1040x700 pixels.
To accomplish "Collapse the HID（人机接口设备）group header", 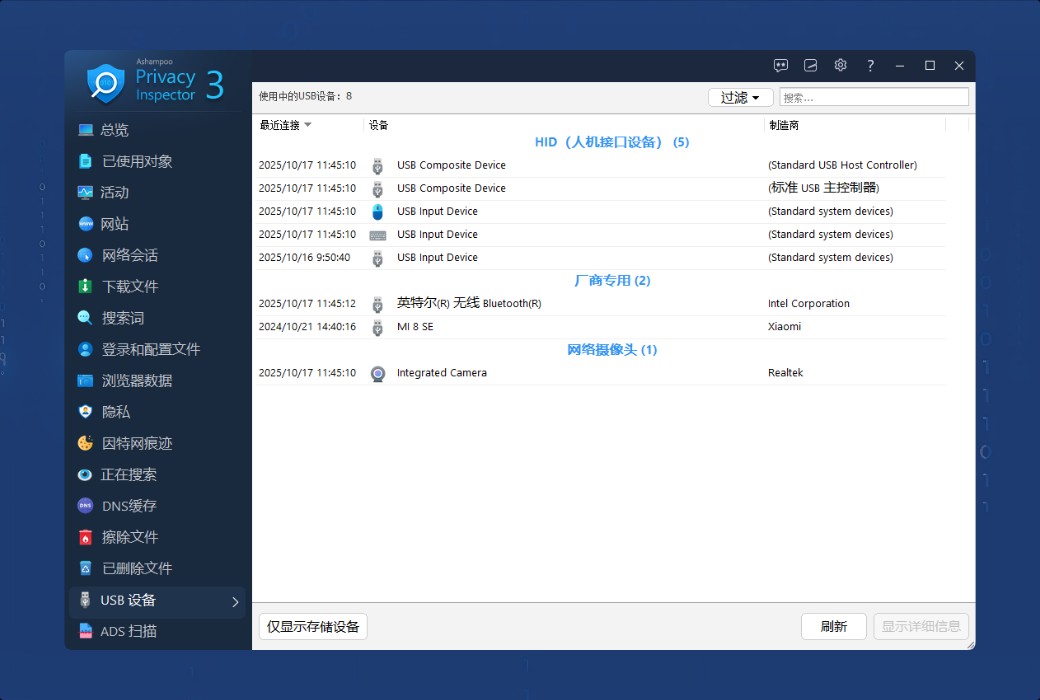I will (612, 142).
